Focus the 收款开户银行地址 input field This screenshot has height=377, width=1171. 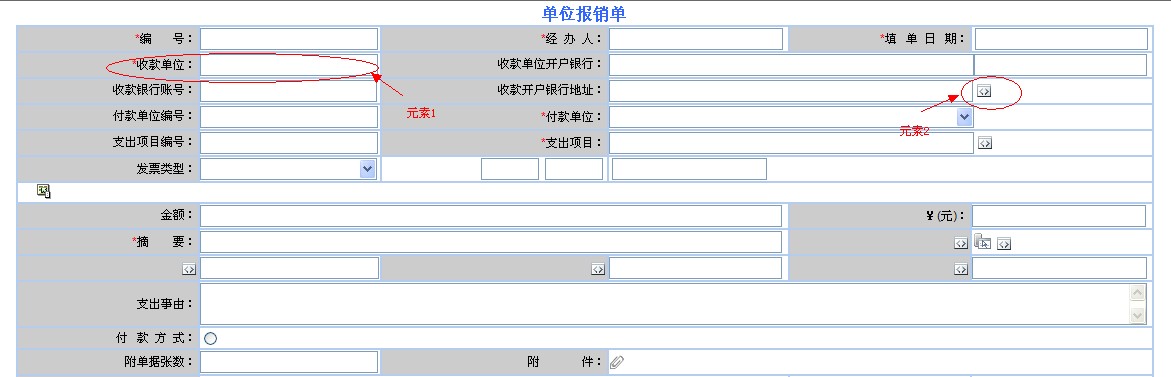[x=792, y=91]
